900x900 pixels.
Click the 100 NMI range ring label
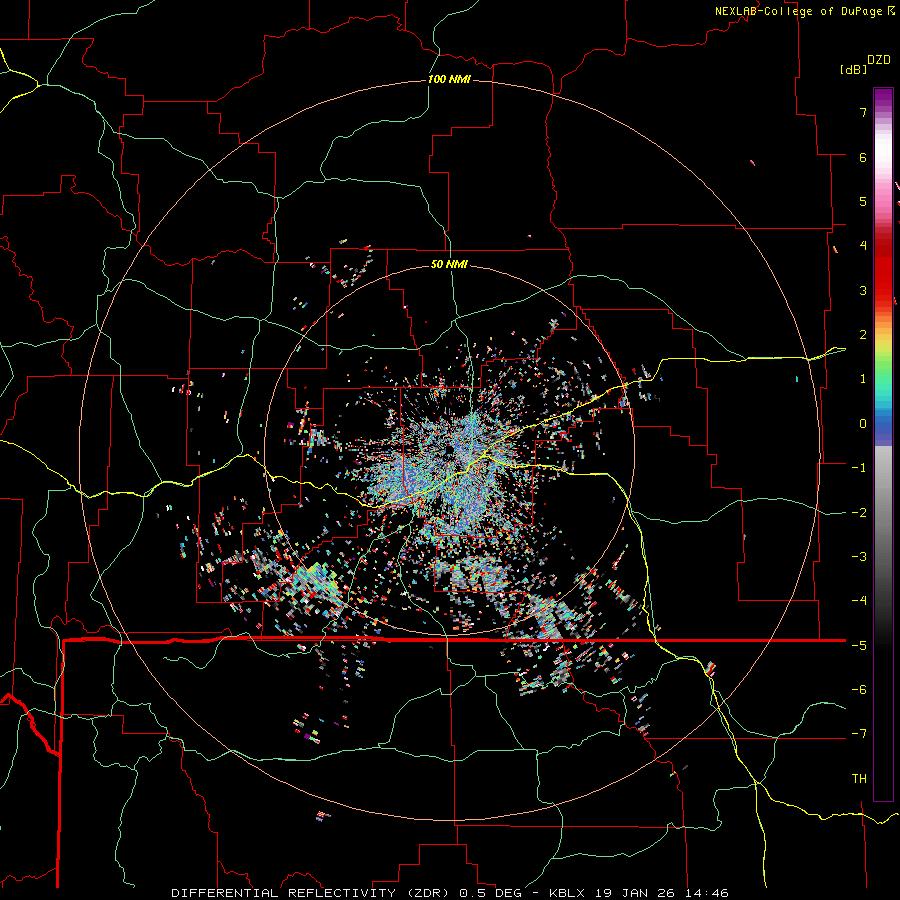tap(449, 79)
